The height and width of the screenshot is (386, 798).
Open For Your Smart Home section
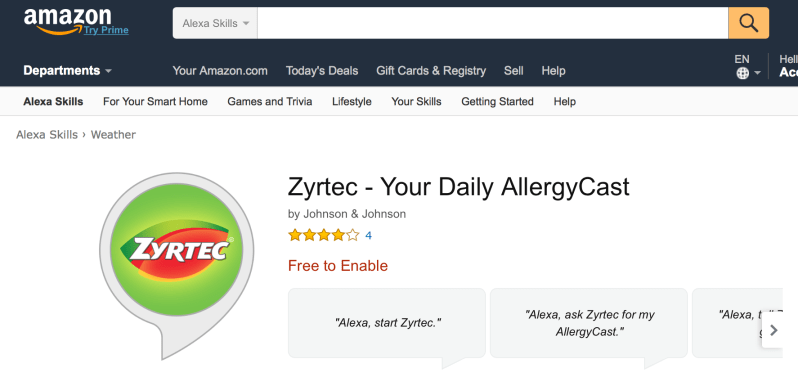tap(155, 101)
